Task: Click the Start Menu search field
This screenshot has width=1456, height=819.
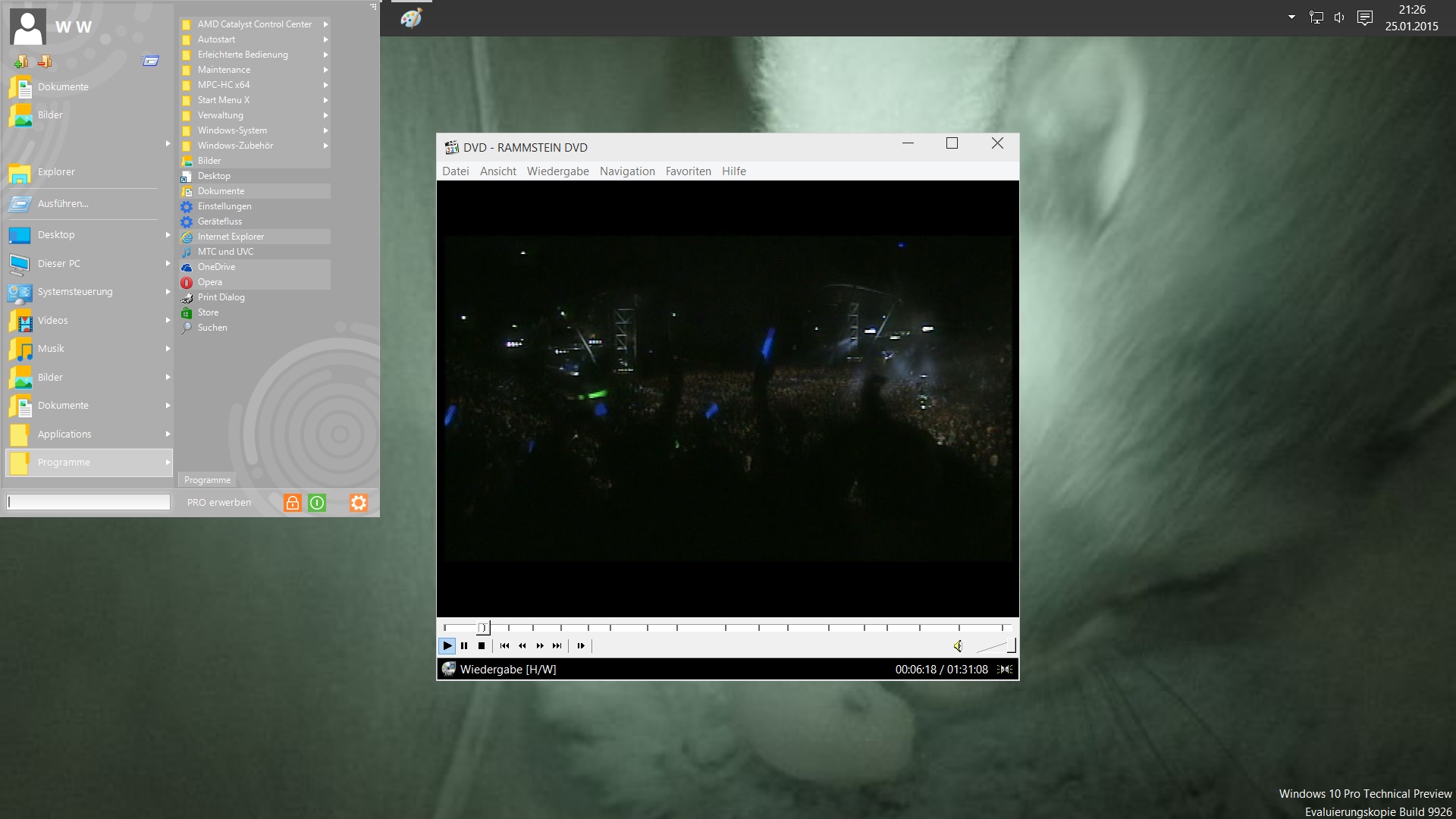Action: coord(89,502)
